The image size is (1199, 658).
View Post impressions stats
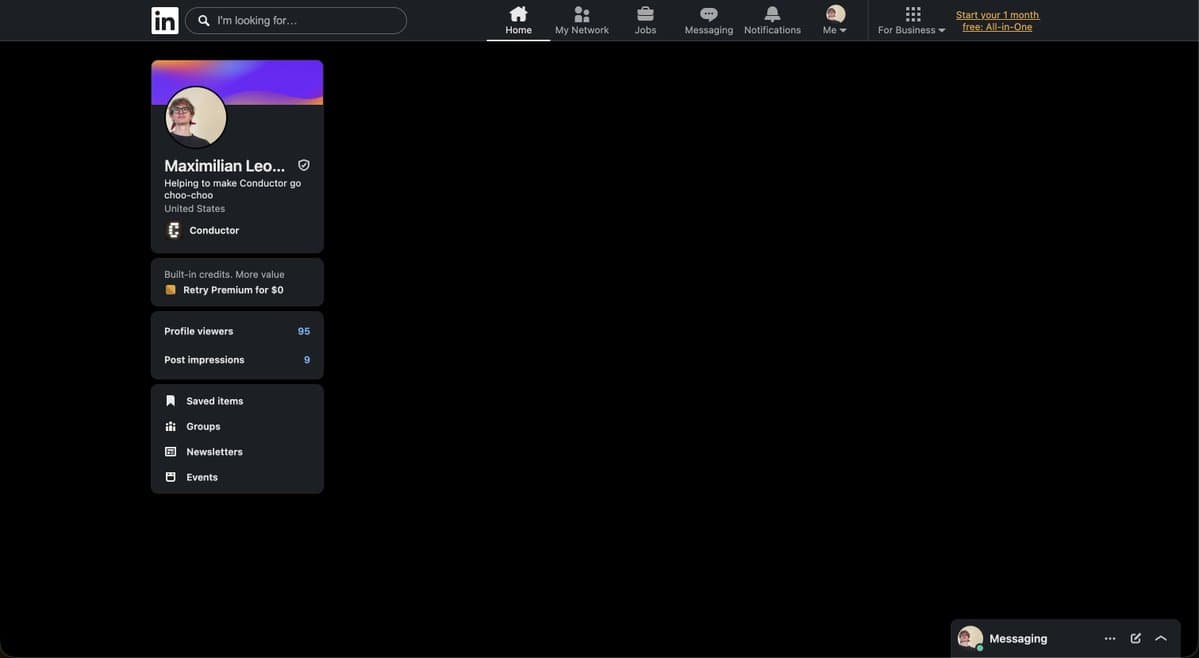tap(237, 360)
